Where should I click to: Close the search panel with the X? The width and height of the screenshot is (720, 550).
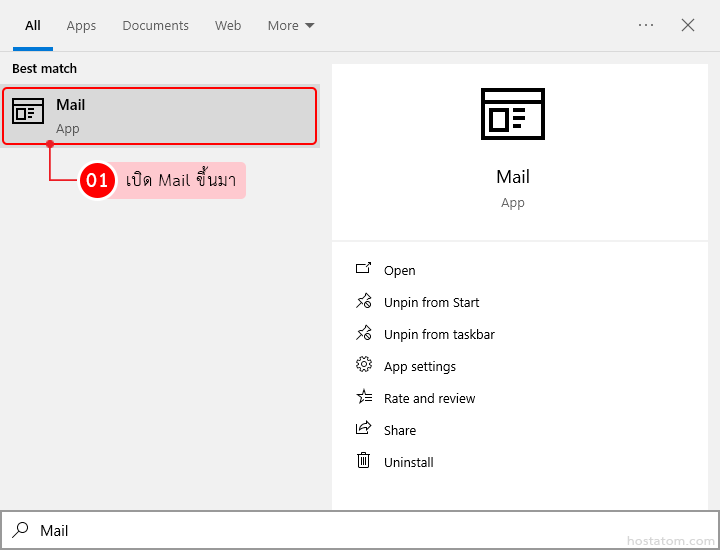[x=688, y=26]
